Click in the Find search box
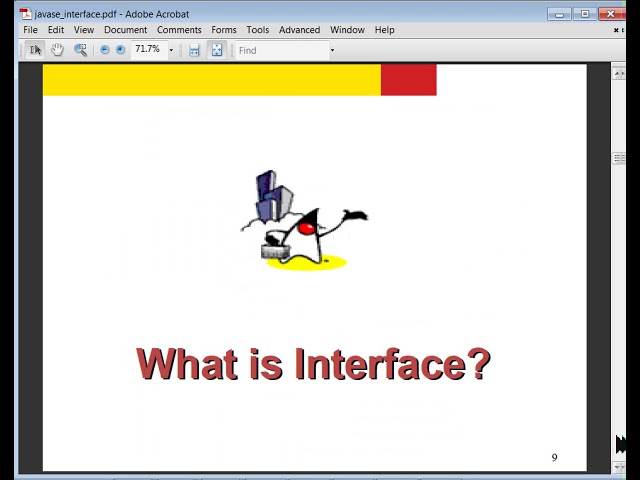This screenshot has height=480, width=640. click(x=282, y=50)
